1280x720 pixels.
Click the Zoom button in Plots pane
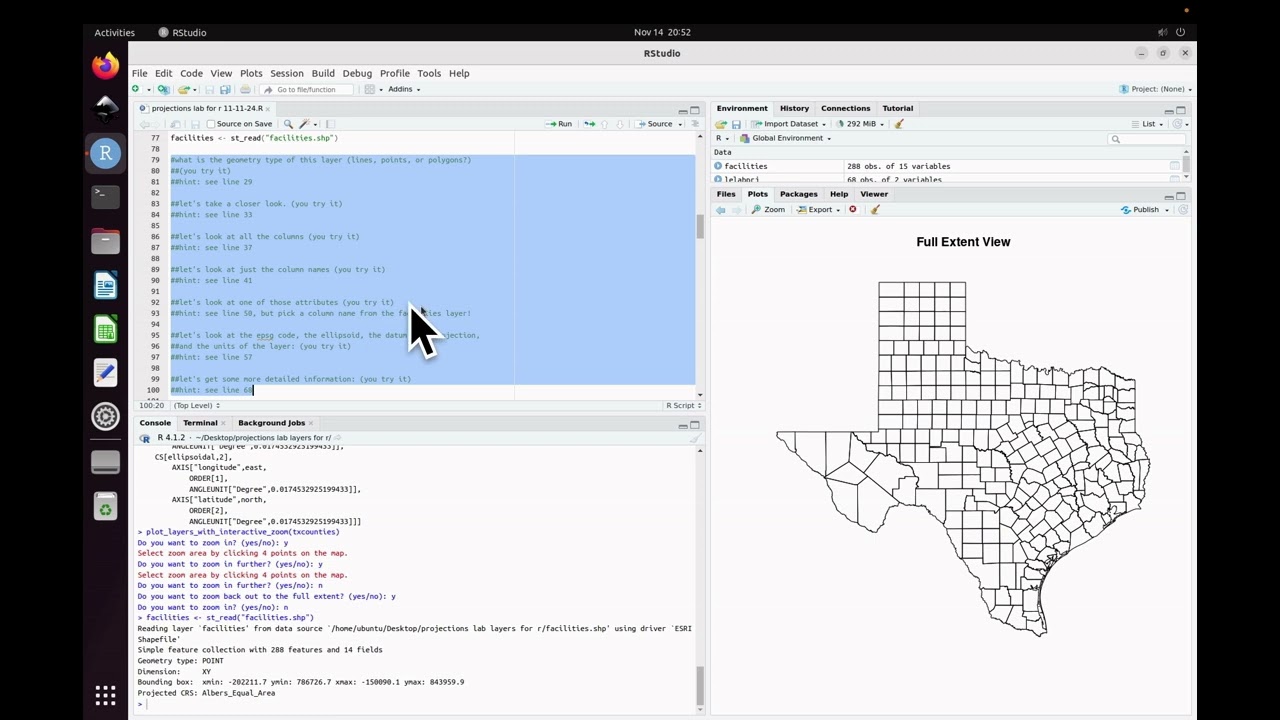(768, 209)
